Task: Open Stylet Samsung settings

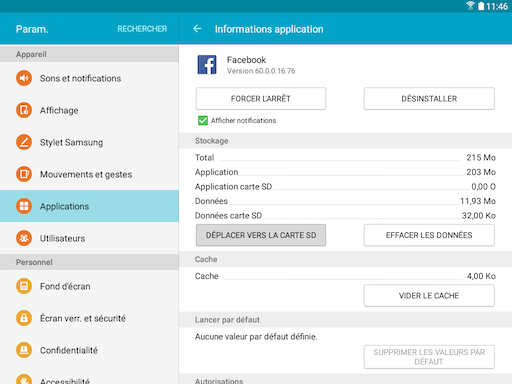Action: pos(89,142)
